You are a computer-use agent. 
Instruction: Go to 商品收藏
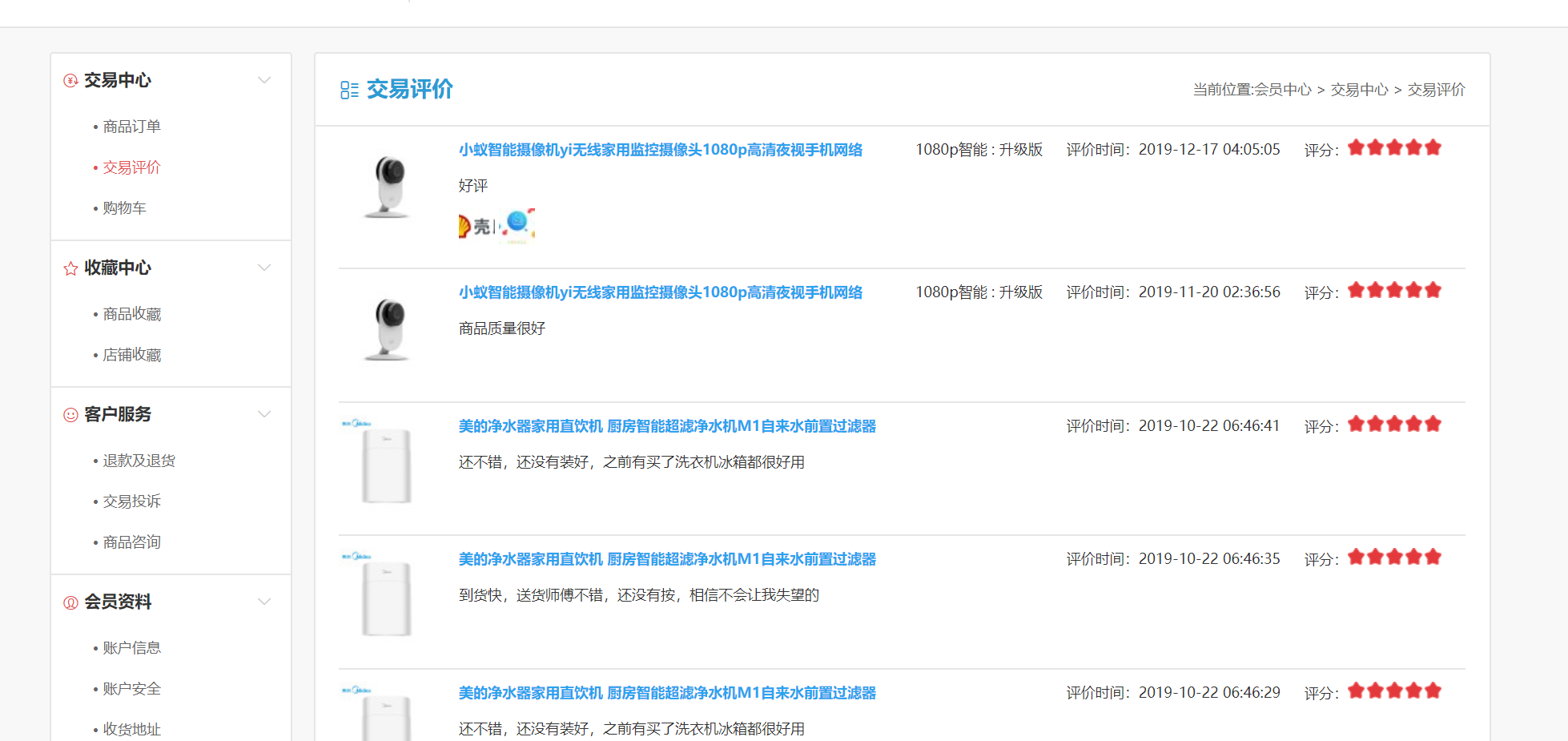point(132,314)
